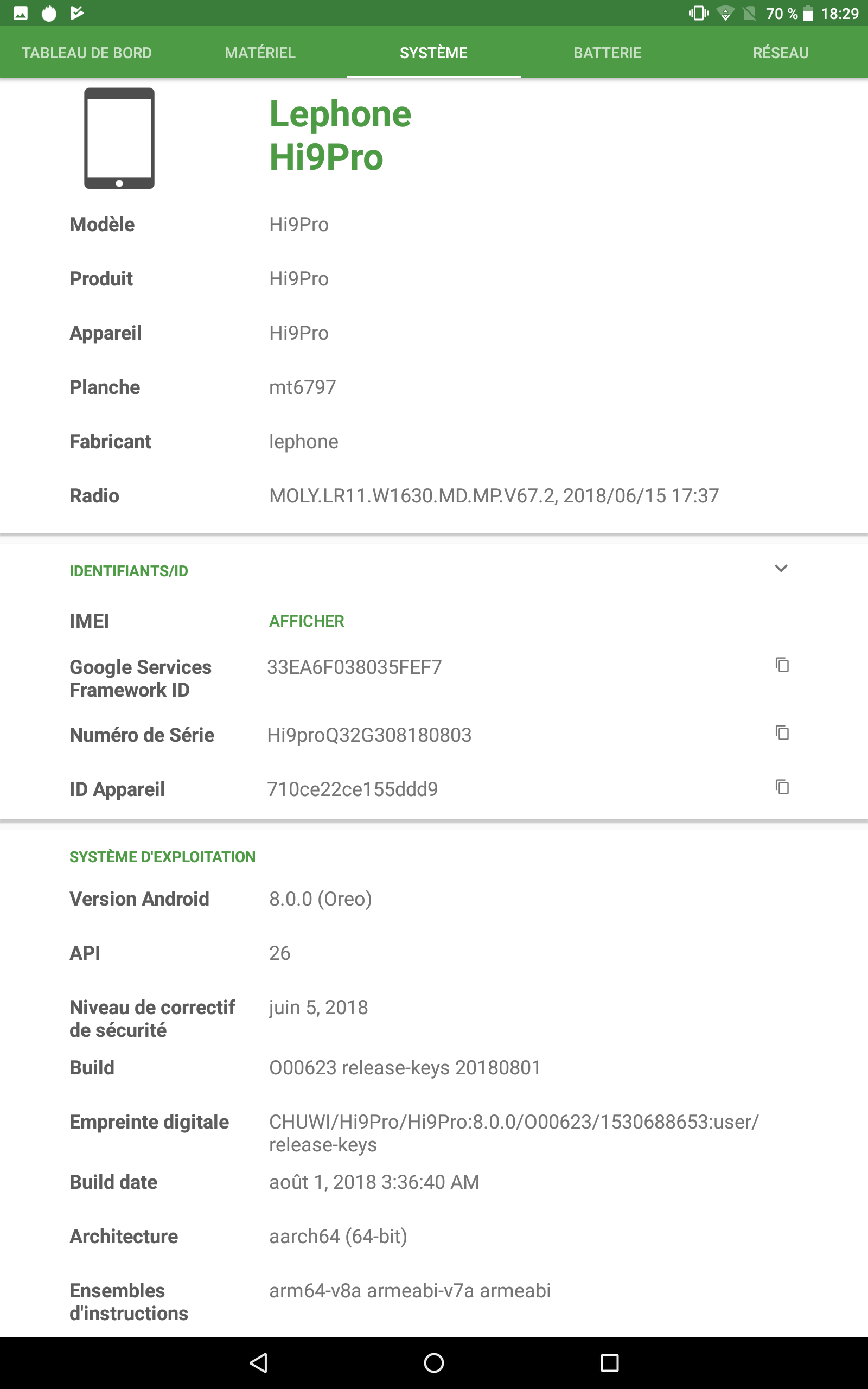The width and height of the screenshot is (868, 1389).
Task: Tap the Empreinte digitale fingerprint value
Action: (x=513, y=1133)
